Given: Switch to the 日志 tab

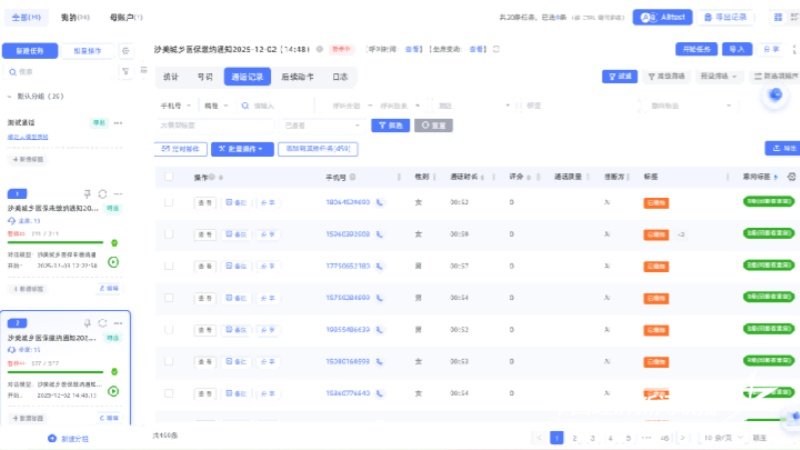Looking at the screenshot, I should 340,76.
